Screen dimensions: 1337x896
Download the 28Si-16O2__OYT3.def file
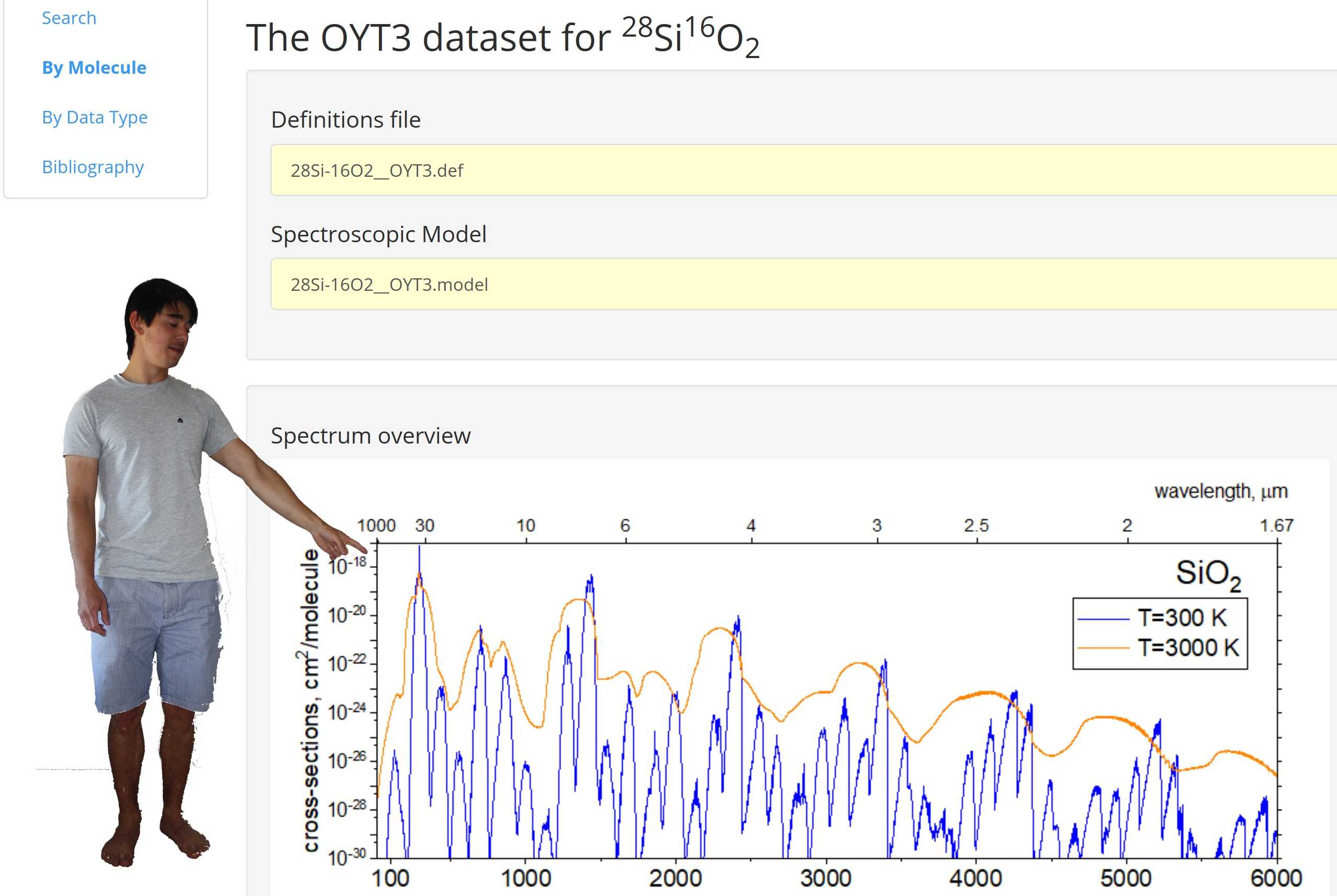click(x=377, y=171)
